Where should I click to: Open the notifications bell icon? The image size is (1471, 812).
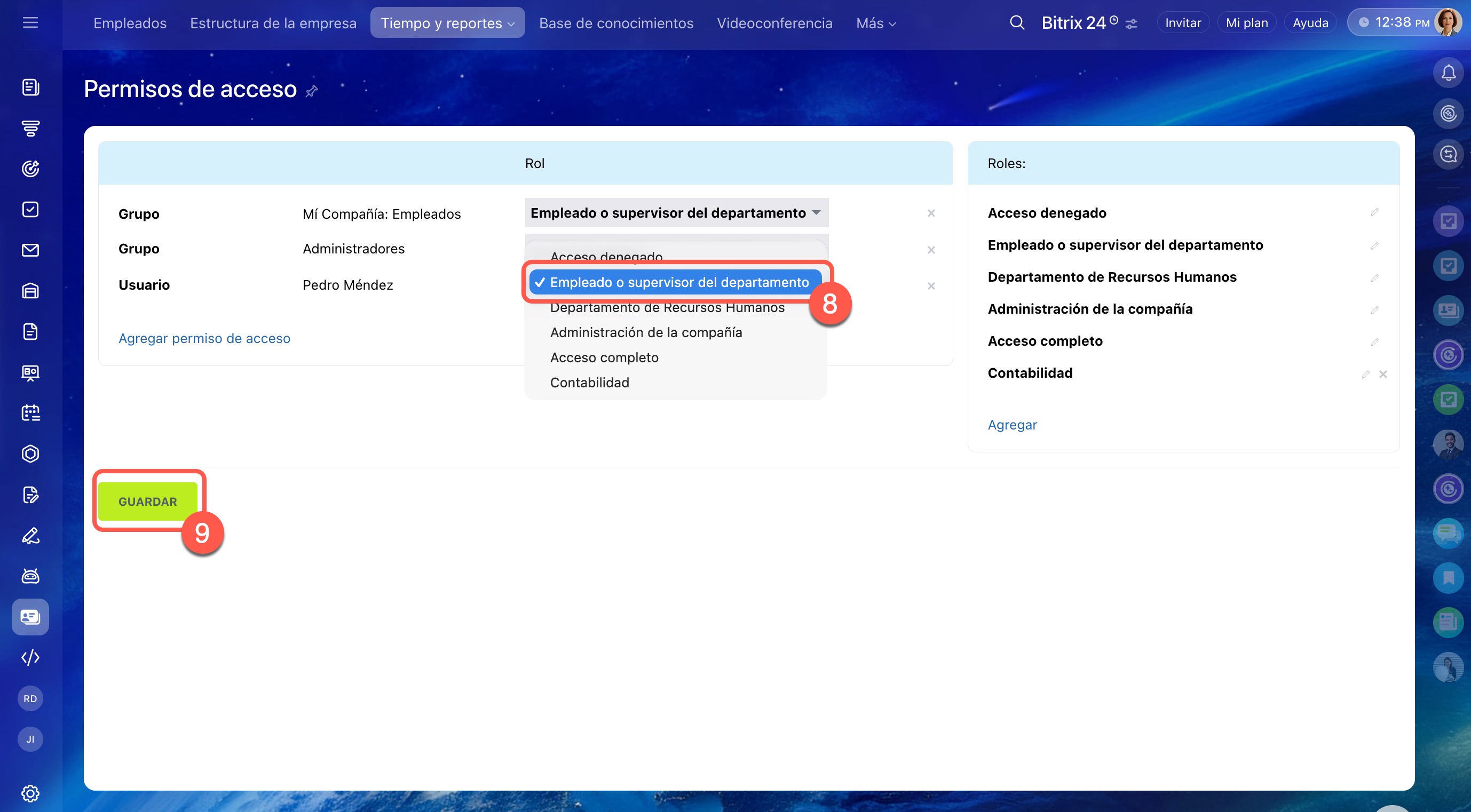(x=1448, y=73)
